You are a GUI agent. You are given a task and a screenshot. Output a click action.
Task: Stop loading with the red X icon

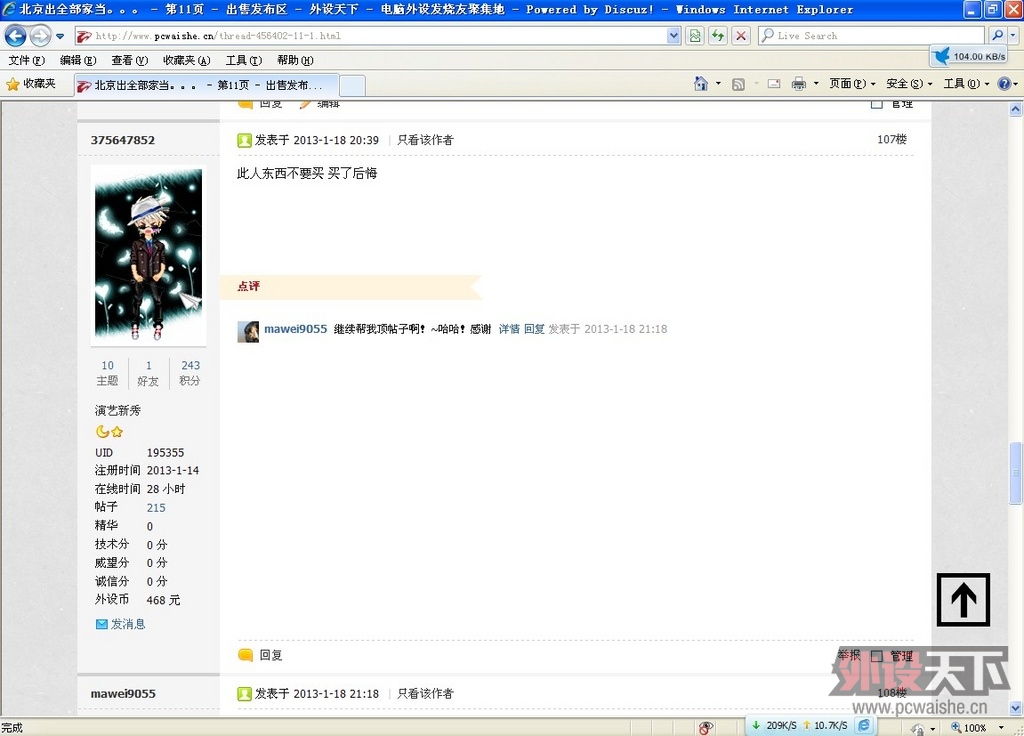click(741, 36)
